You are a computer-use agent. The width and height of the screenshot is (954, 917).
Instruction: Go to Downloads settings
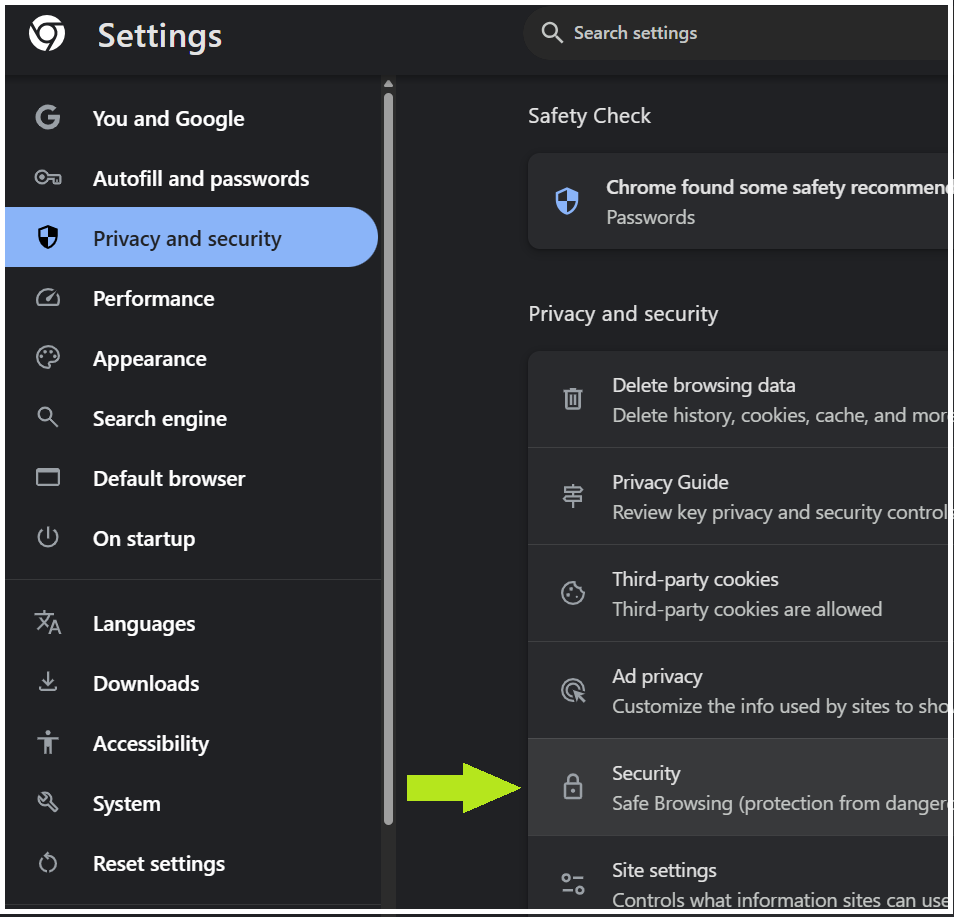coord(191,683)
